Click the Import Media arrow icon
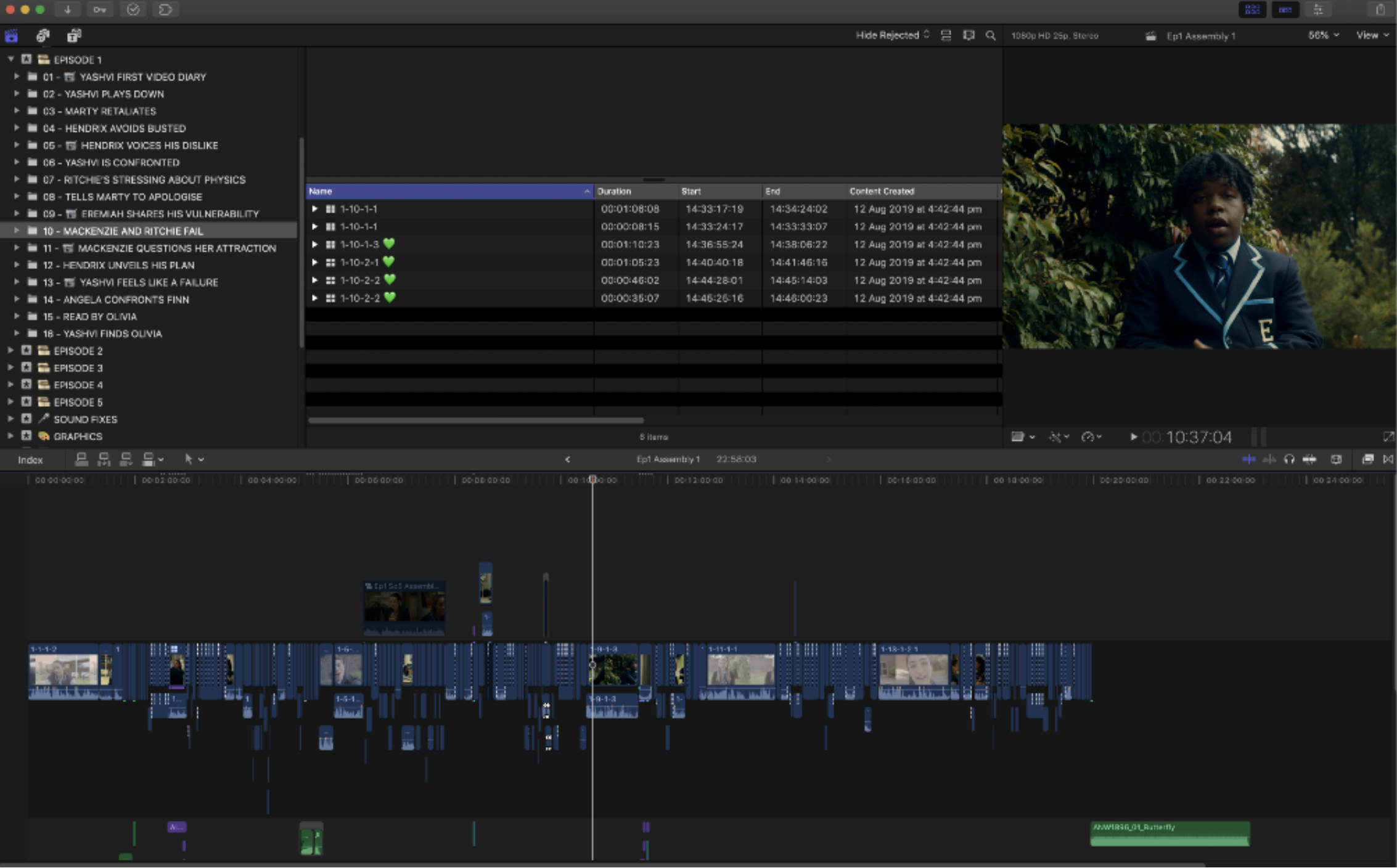 pos(67,9)
